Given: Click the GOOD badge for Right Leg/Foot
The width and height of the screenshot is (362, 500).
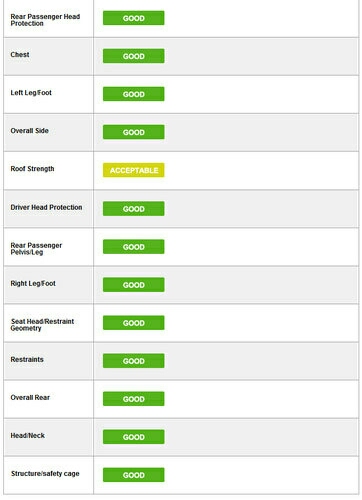Looking at the screenshot, I should point(133,285).
